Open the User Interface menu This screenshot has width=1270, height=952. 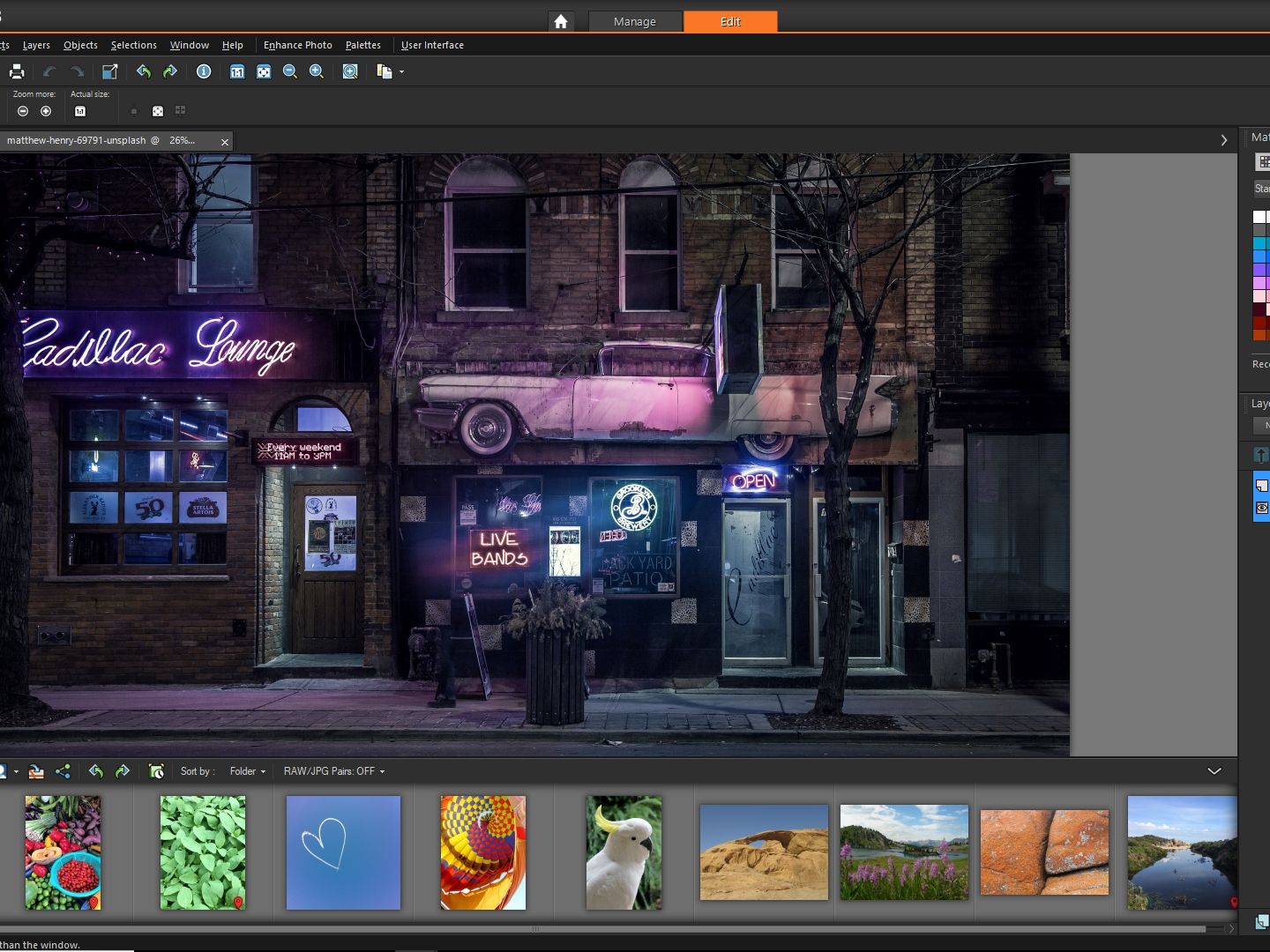(432, 45)
